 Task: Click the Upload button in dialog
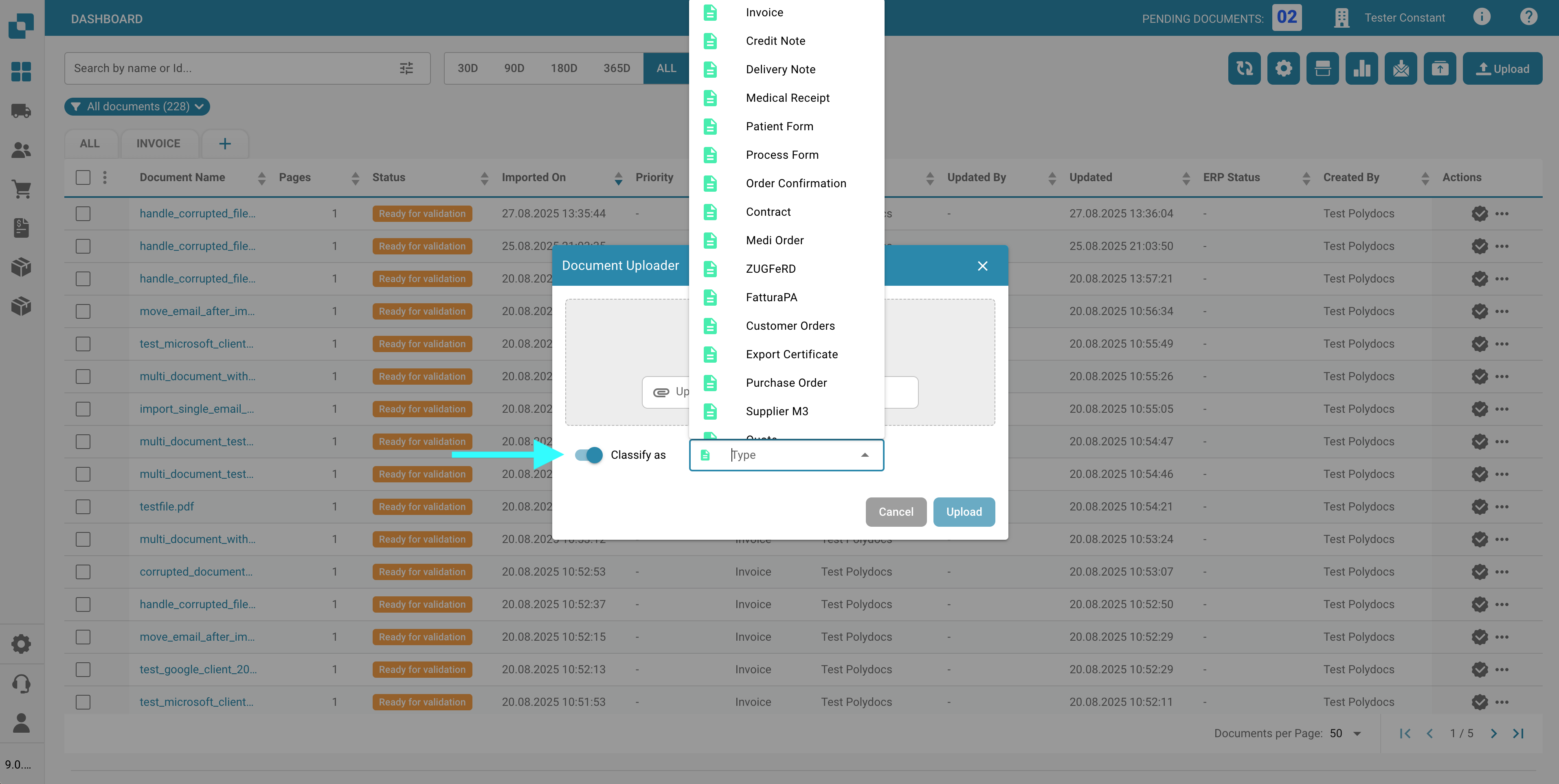pyautogui.click(x=964, y=512)
